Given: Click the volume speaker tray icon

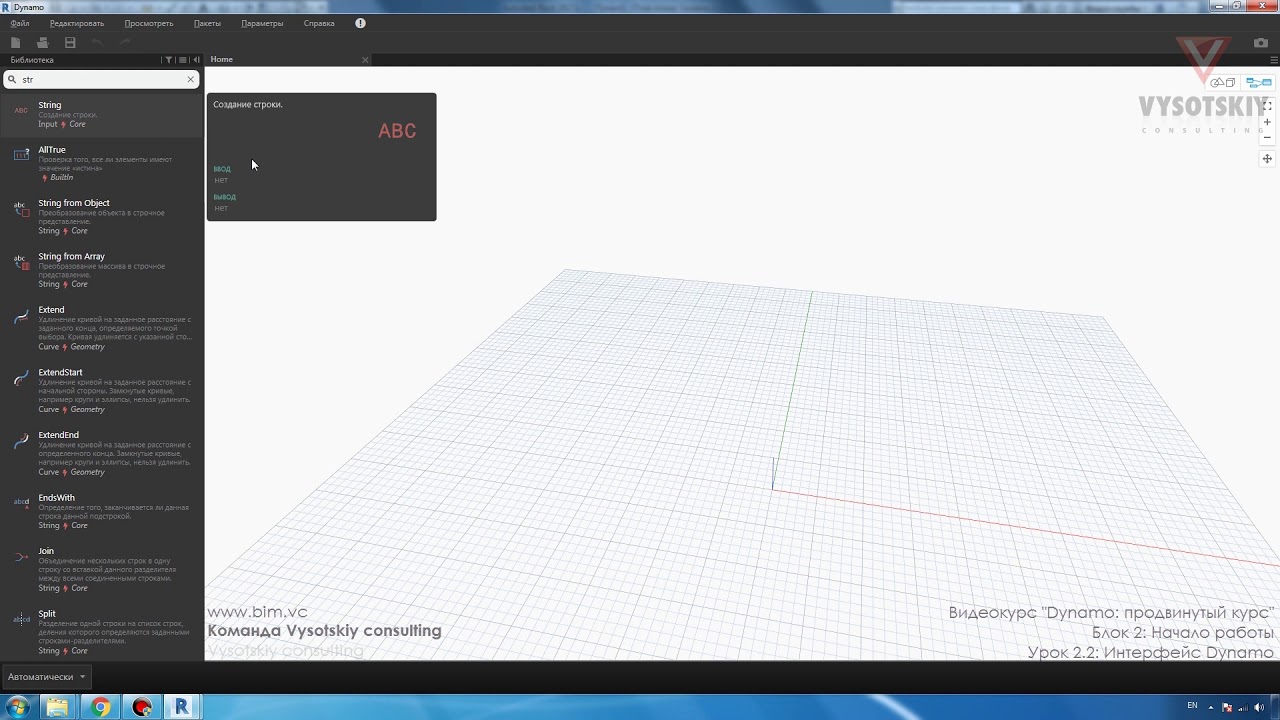Looking at the screenshot, I should pyautogui.click(x=1259, y=707).
